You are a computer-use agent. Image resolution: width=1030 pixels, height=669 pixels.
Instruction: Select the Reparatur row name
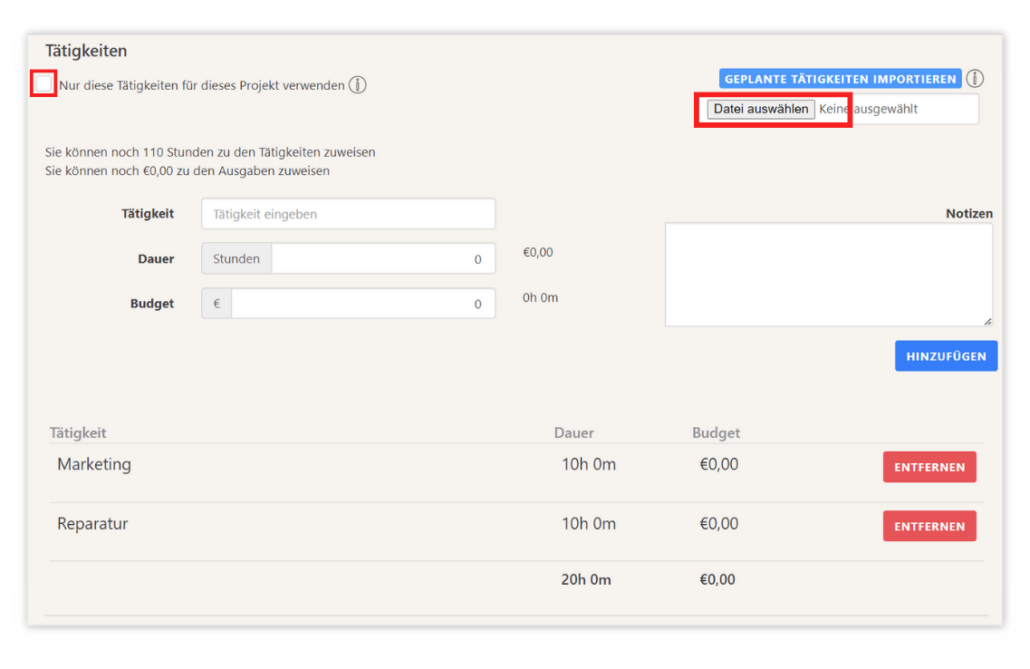point(93,524)
